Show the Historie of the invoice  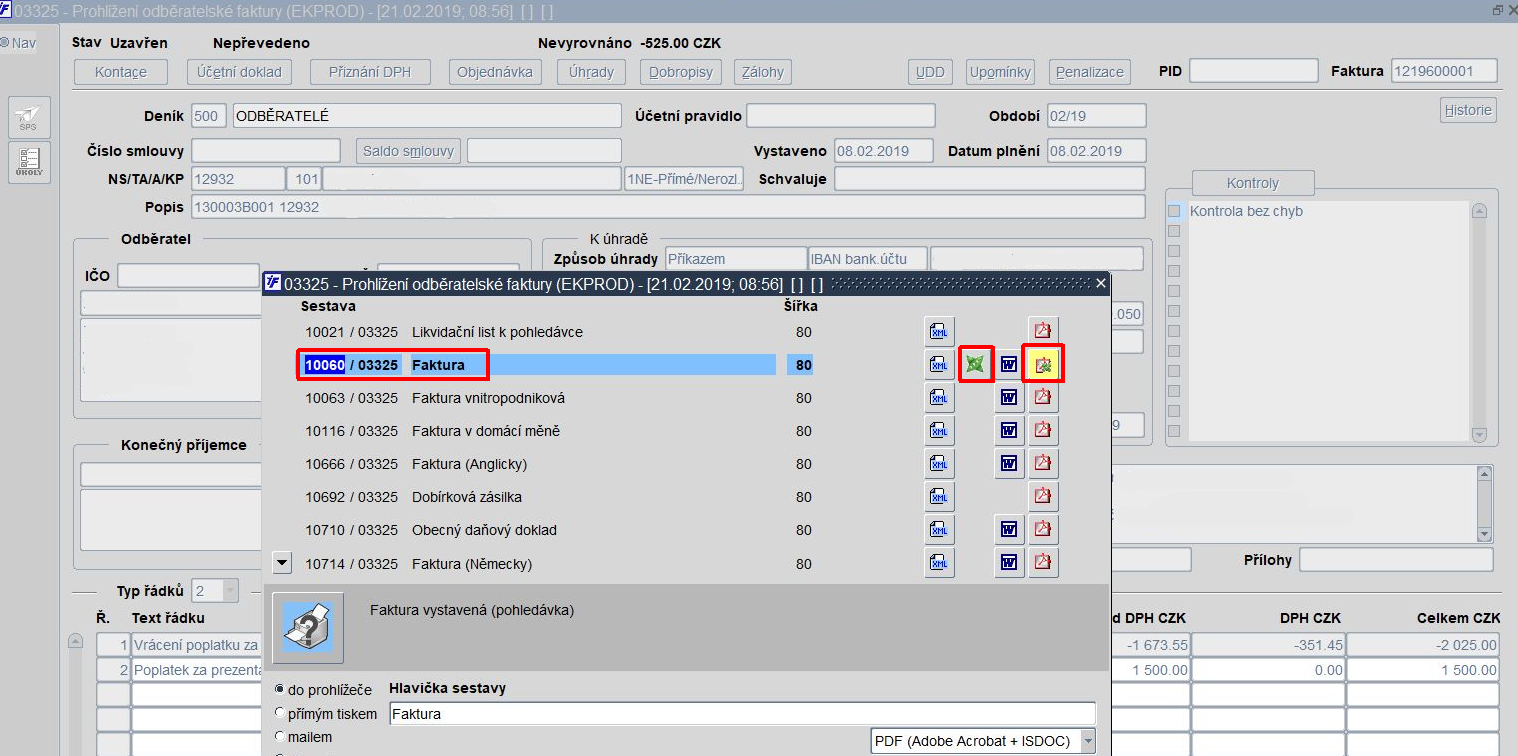1468,110
